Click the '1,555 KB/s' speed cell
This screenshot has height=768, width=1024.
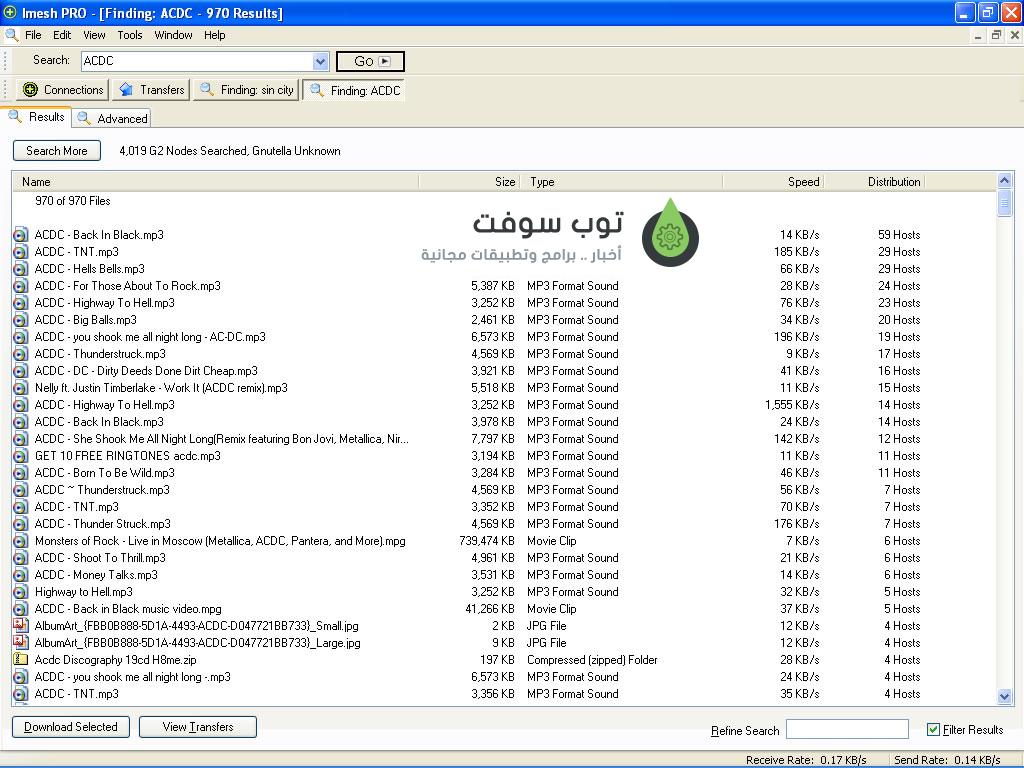792,405
